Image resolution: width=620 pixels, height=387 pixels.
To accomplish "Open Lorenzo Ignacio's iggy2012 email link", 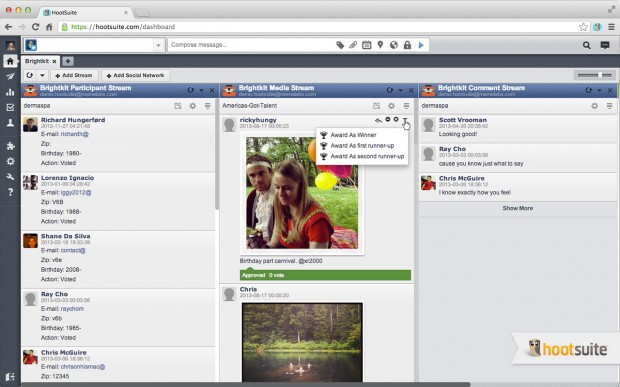I will (x=76, y=193).
